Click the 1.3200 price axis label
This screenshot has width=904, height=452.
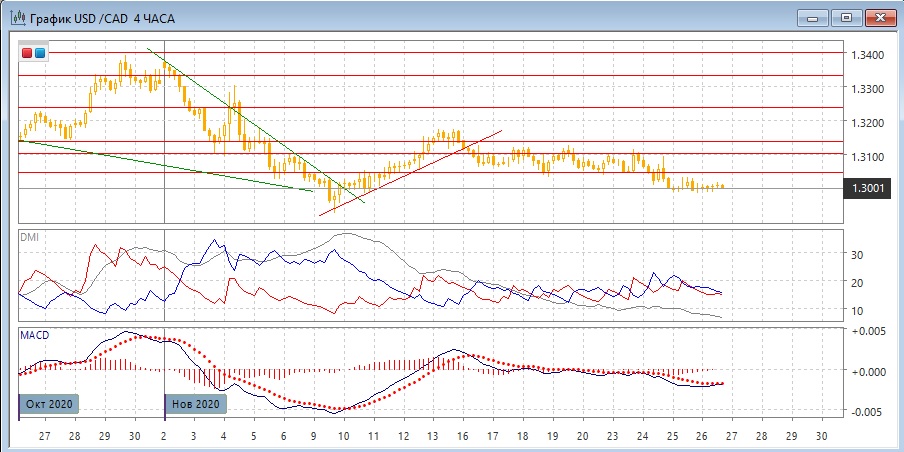point(866,123)
